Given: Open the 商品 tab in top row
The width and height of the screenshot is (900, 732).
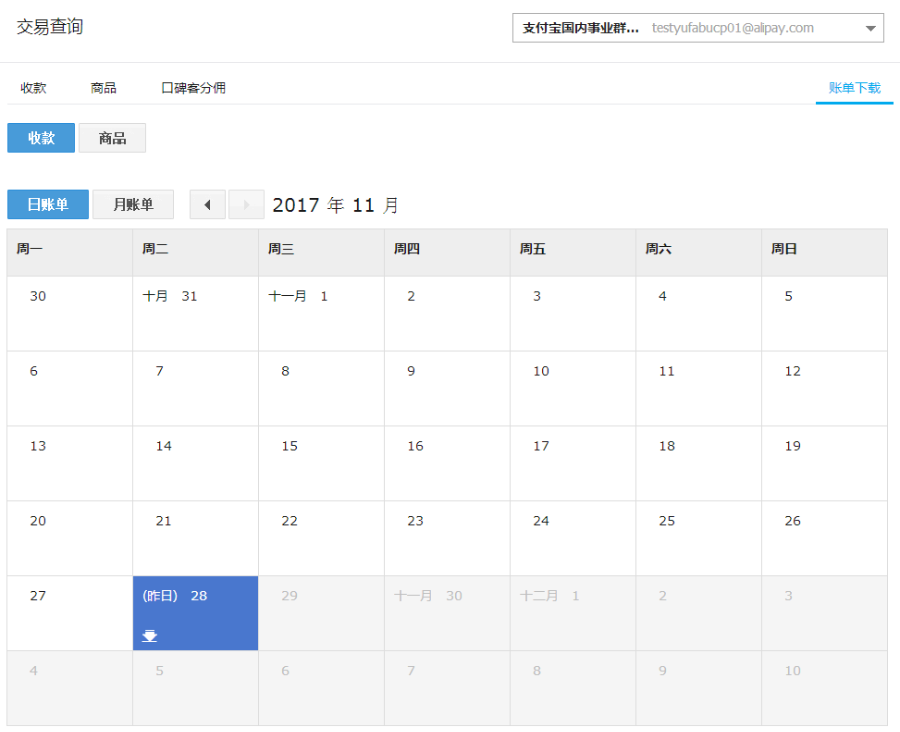Looking at the screenshot, I should click(103, 88).
